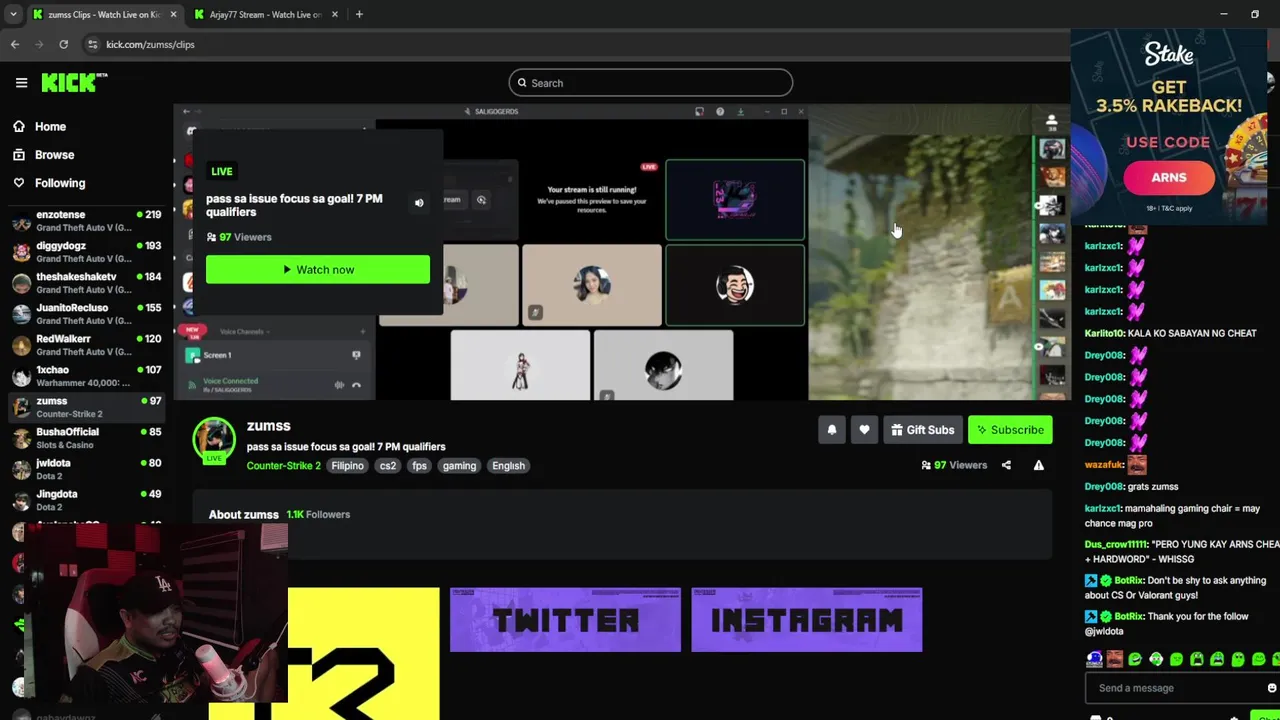Image resolution: width=1280 pixels, height=720 pixels.
Task: Click 97 Viewers count under video
Action: (x=954, y=465)
